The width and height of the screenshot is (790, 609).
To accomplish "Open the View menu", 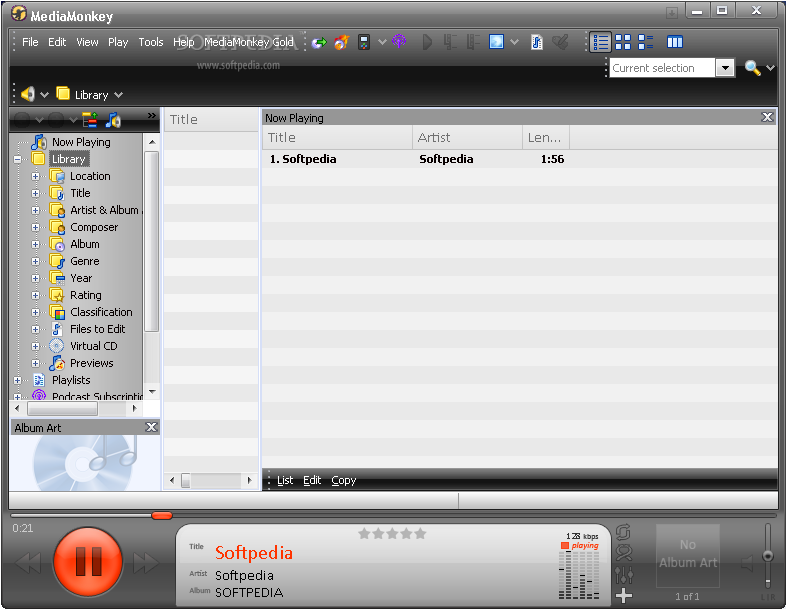I will click(x=87, y=42).
